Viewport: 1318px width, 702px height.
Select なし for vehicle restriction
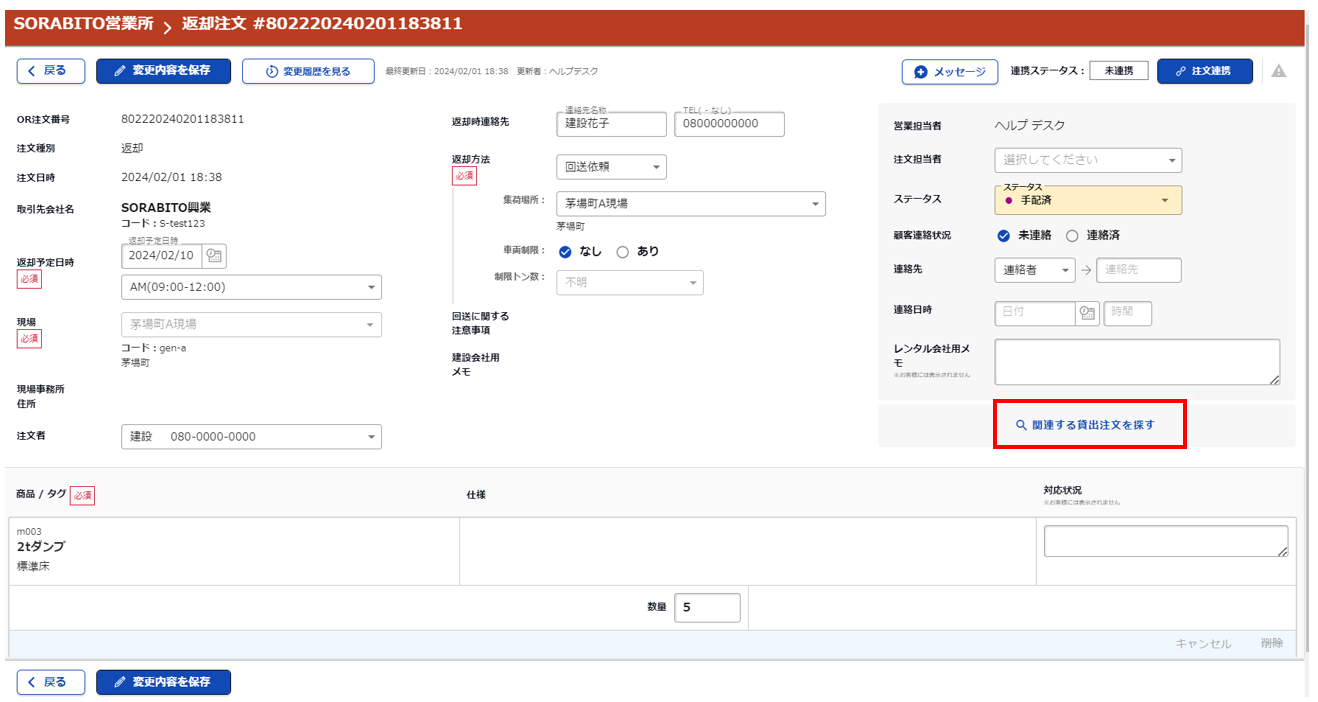pos(565,252)
